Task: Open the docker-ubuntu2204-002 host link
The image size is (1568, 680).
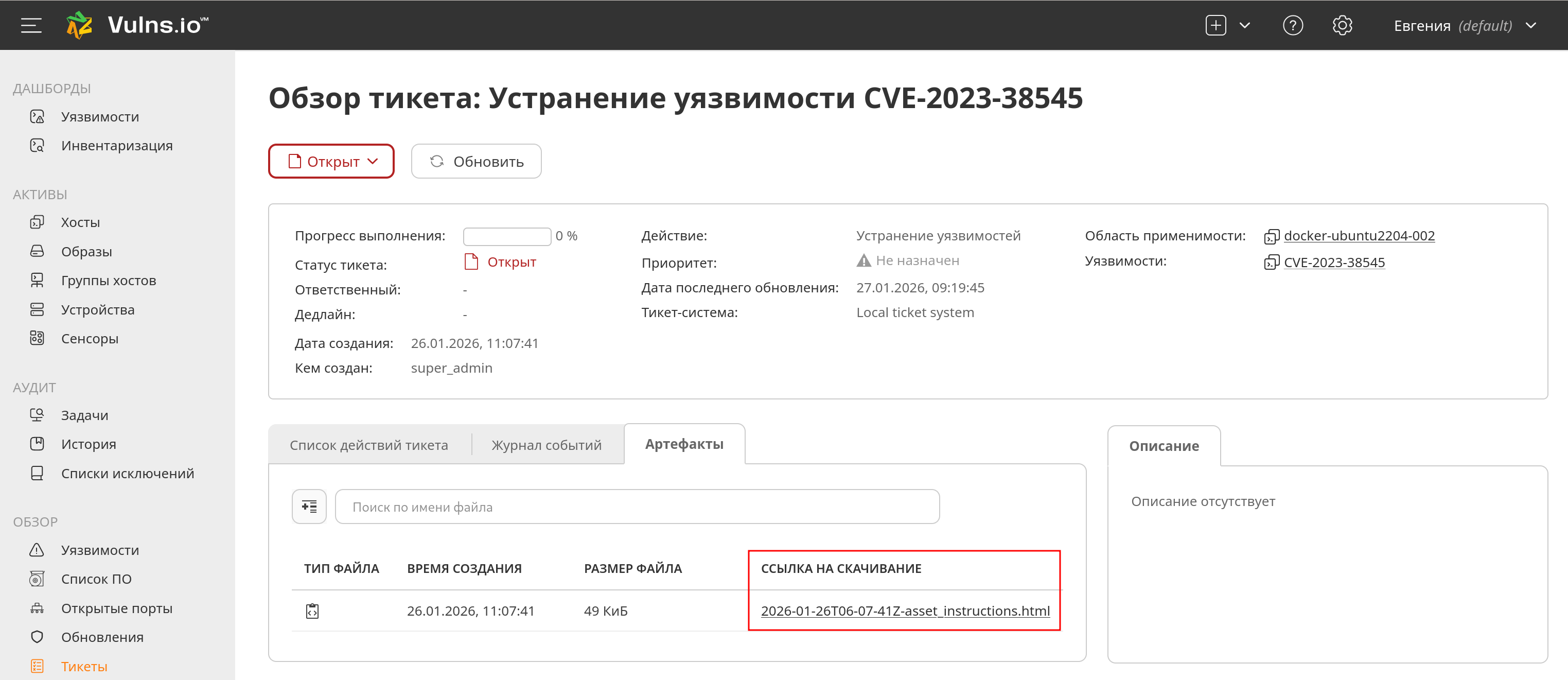Action: click(1359, 236)
